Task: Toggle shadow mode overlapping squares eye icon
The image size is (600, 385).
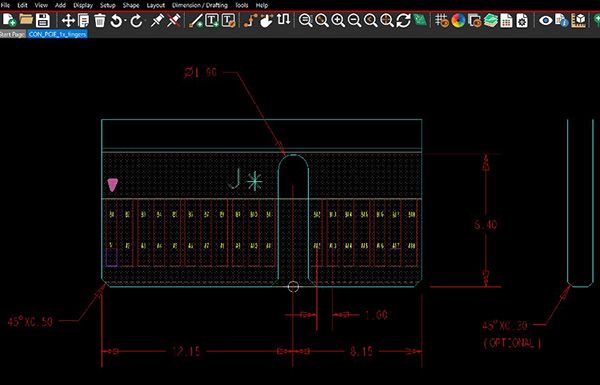Action: click(x=474, y=20)
